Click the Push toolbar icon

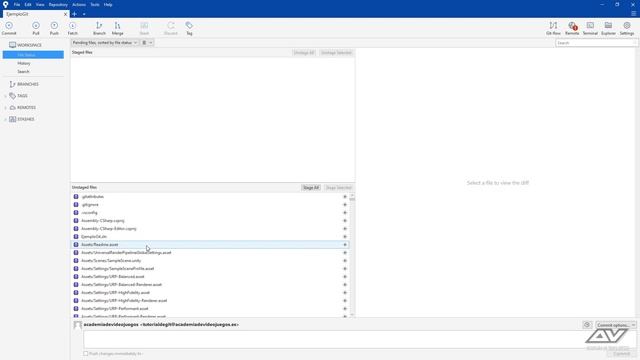pyautogui.click(x=54, y=28)
